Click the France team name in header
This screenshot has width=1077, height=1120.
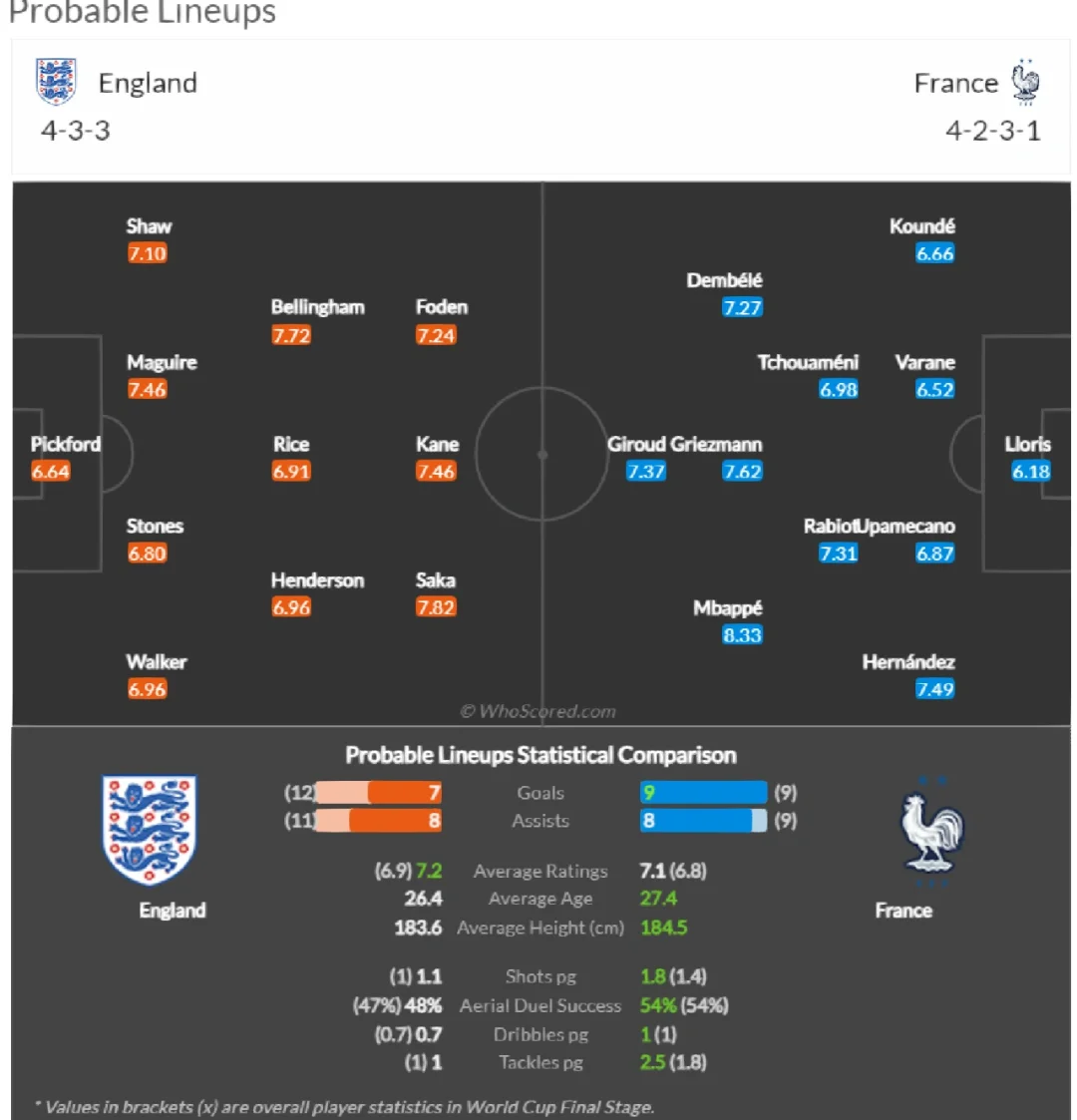click(955, 84)
